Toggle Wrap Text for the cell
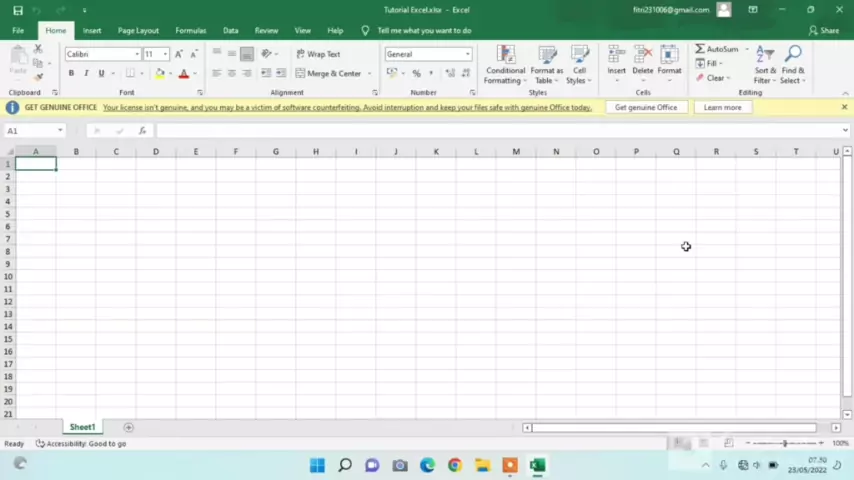This screenshot has height=480, width=854. point(318,54)
